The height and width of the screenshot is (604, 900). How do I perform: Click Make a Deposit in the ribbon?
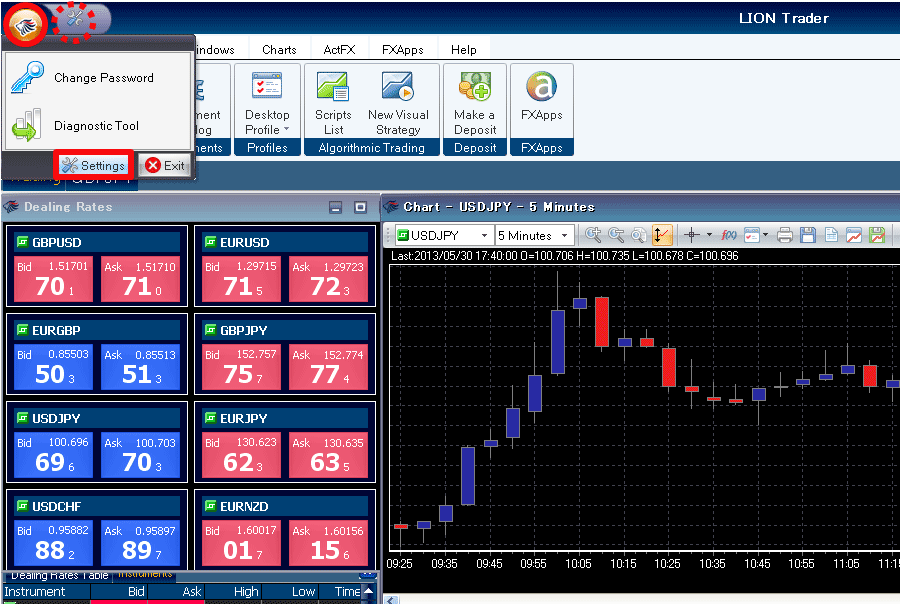point(475,104)
